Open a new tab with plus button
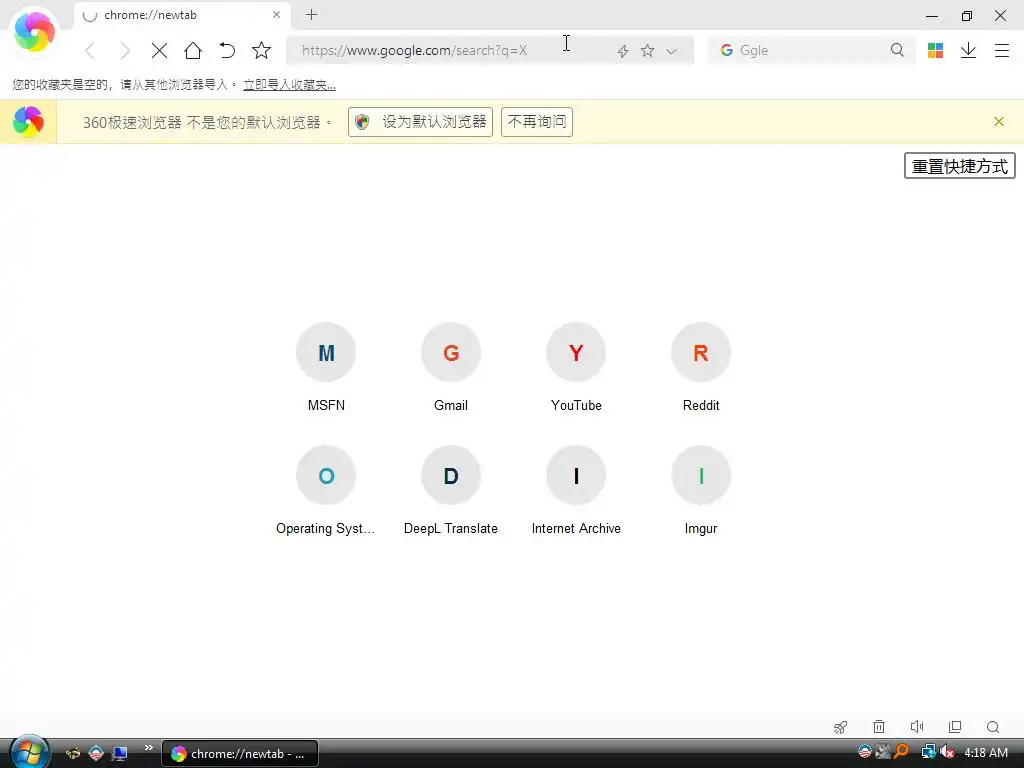 click(312, 14)
